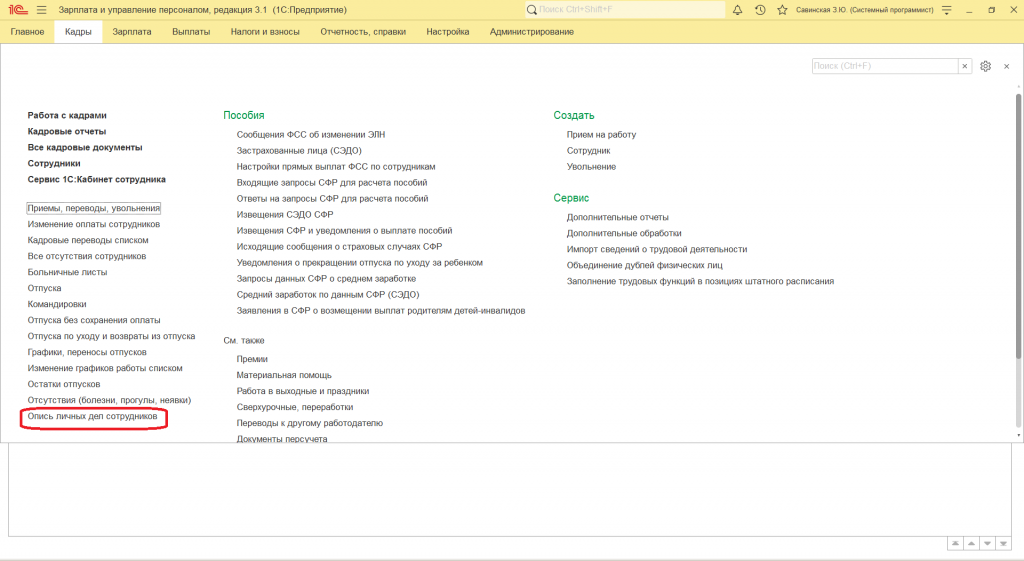Click the down arrow at bottom right
The image size is (1024, 561).
(987, 543)
